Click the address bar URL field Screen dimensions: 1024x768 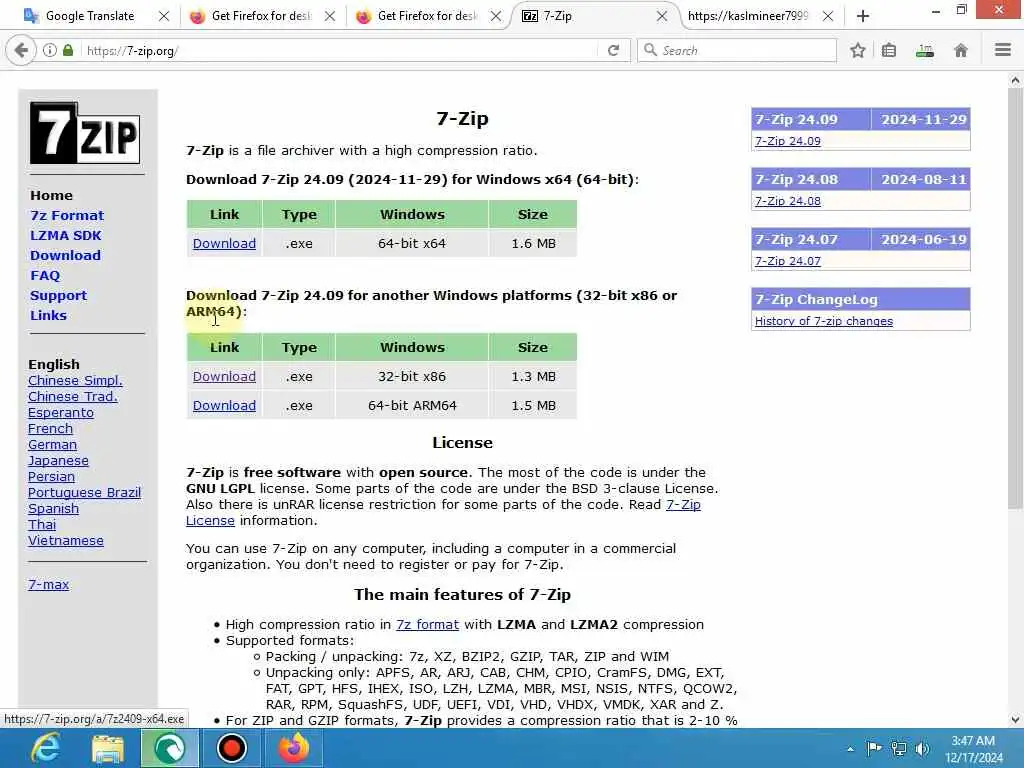pyautogui.click(x=340, y=50)
